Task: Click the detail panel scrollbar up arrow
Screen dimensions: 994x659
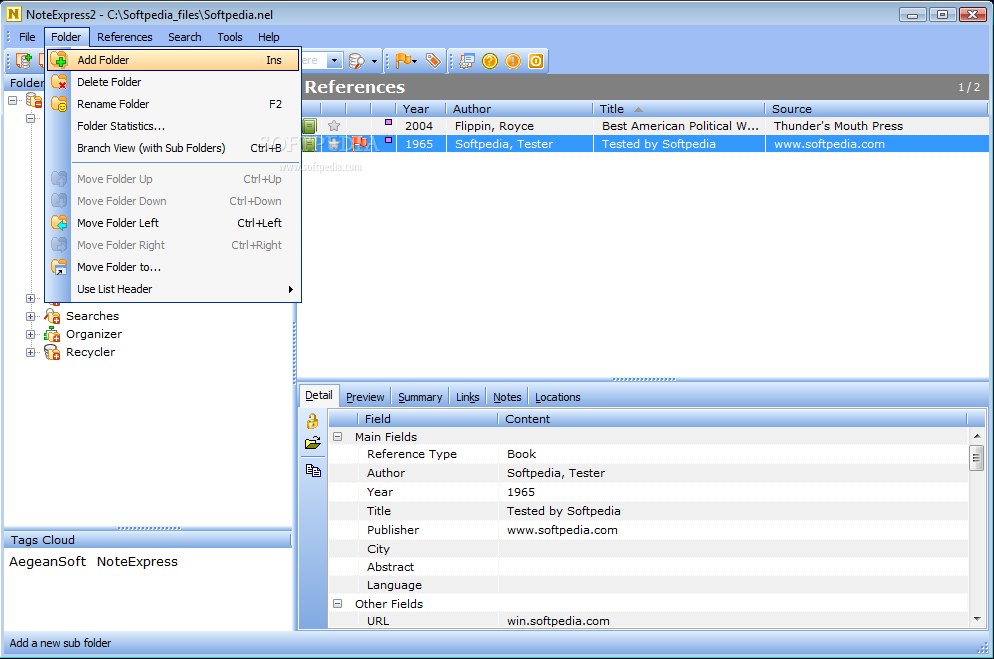Action: (x=977, y=436)
